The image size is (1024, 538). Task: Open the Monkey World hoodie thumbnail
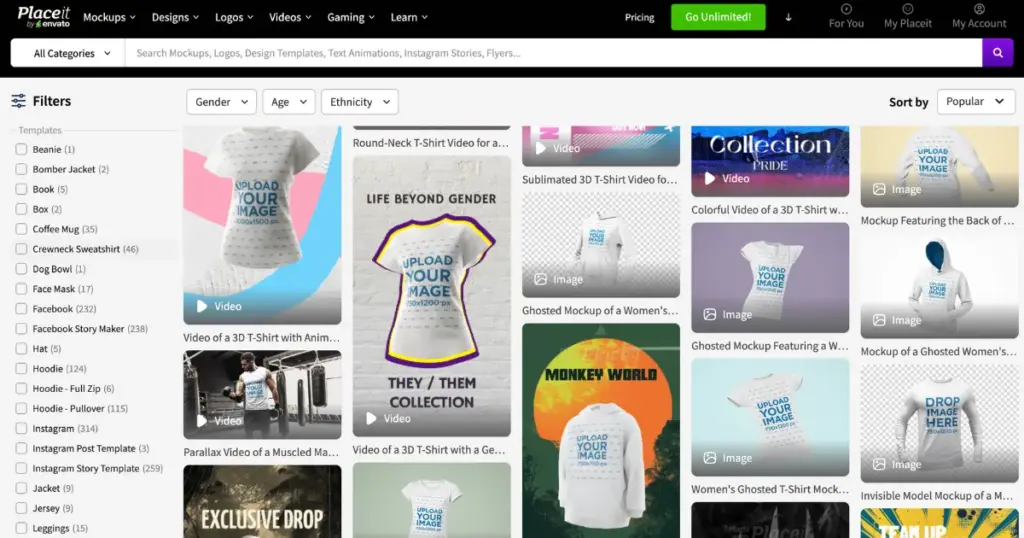601,431
